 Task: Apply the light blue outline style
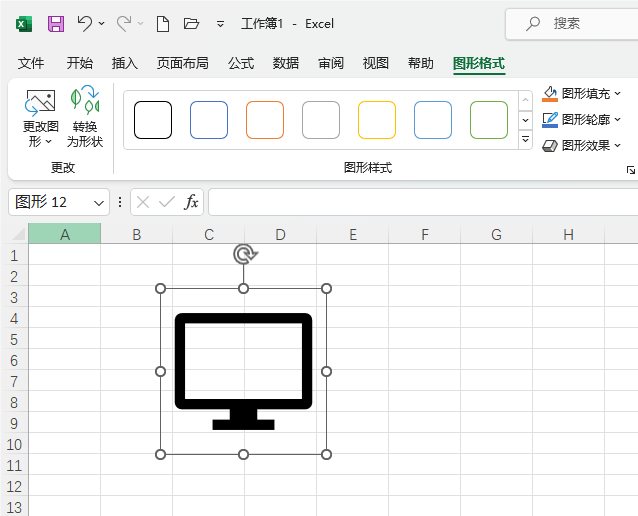click(433, 120)
